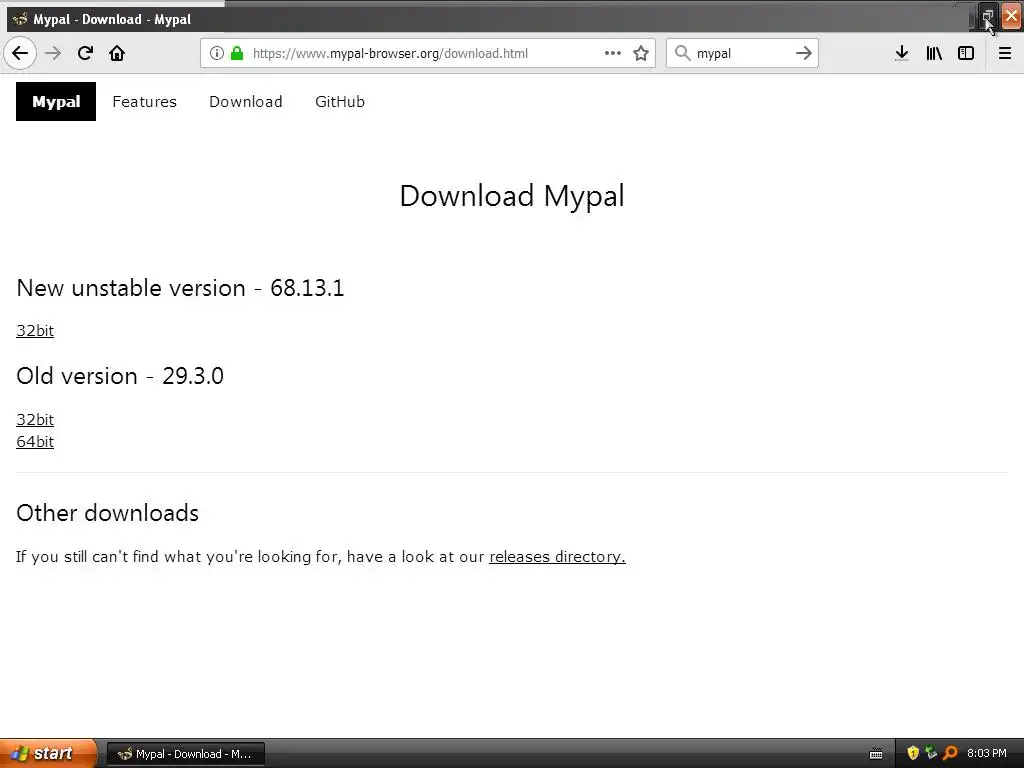Image resolution: width=1024 pixels, height=768 pixels.
Task: Open the library bookmarks and history icon
Action: [x=934, y=54]
